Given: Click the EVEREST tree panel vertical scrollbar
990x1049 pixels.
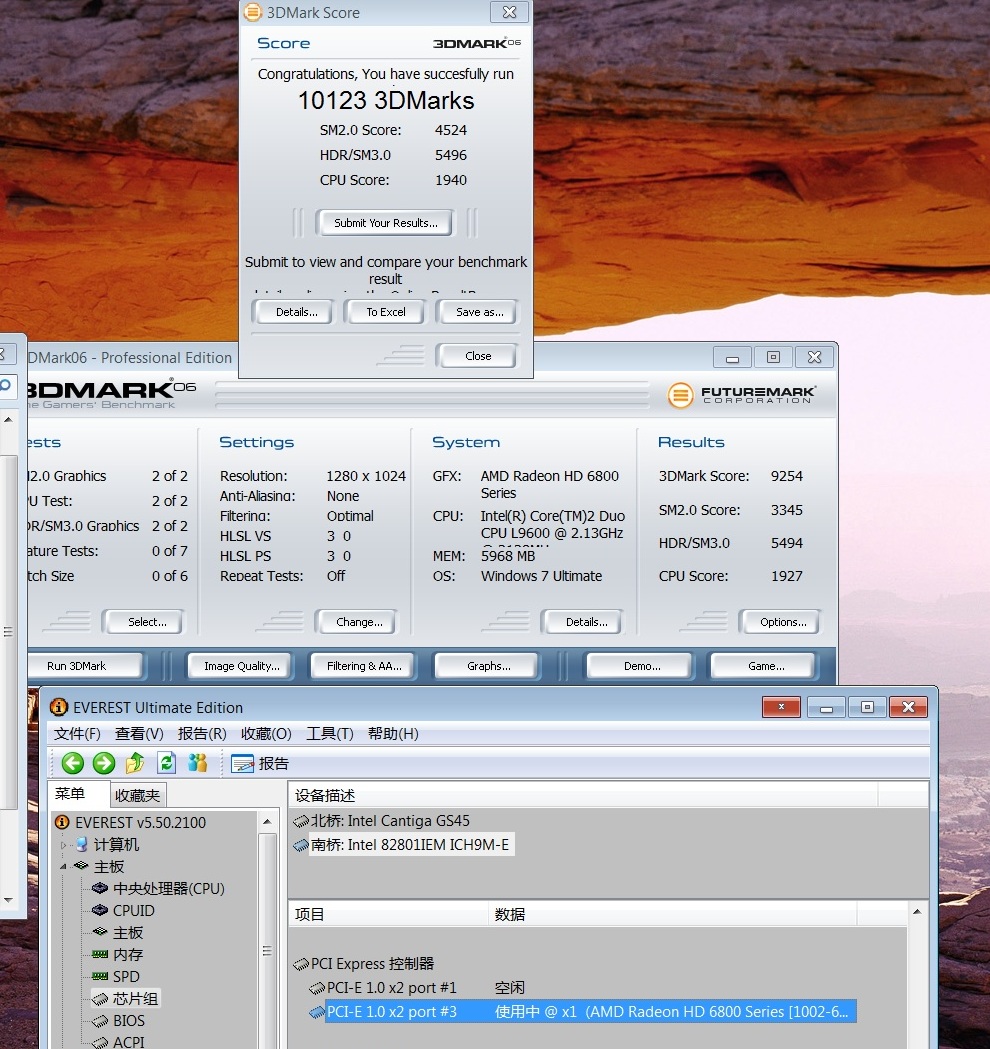Looking at the screenshot, I should coord(267,950).
